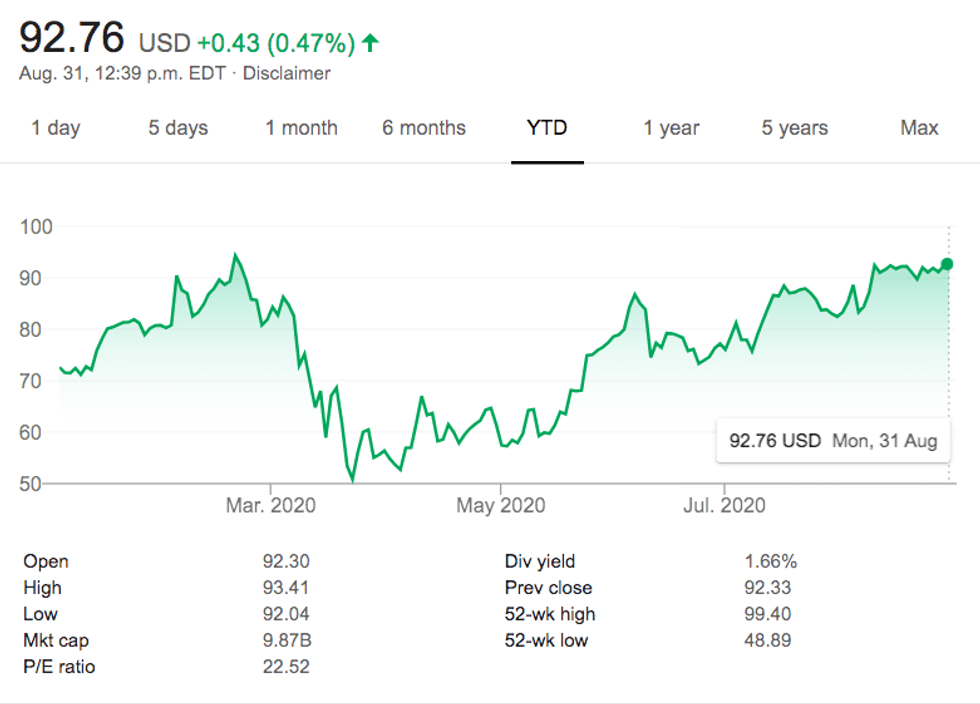This screenshot has width=980, height=704.
Task: Click the May 2020 axis label
Action: (x=501, y=505)
